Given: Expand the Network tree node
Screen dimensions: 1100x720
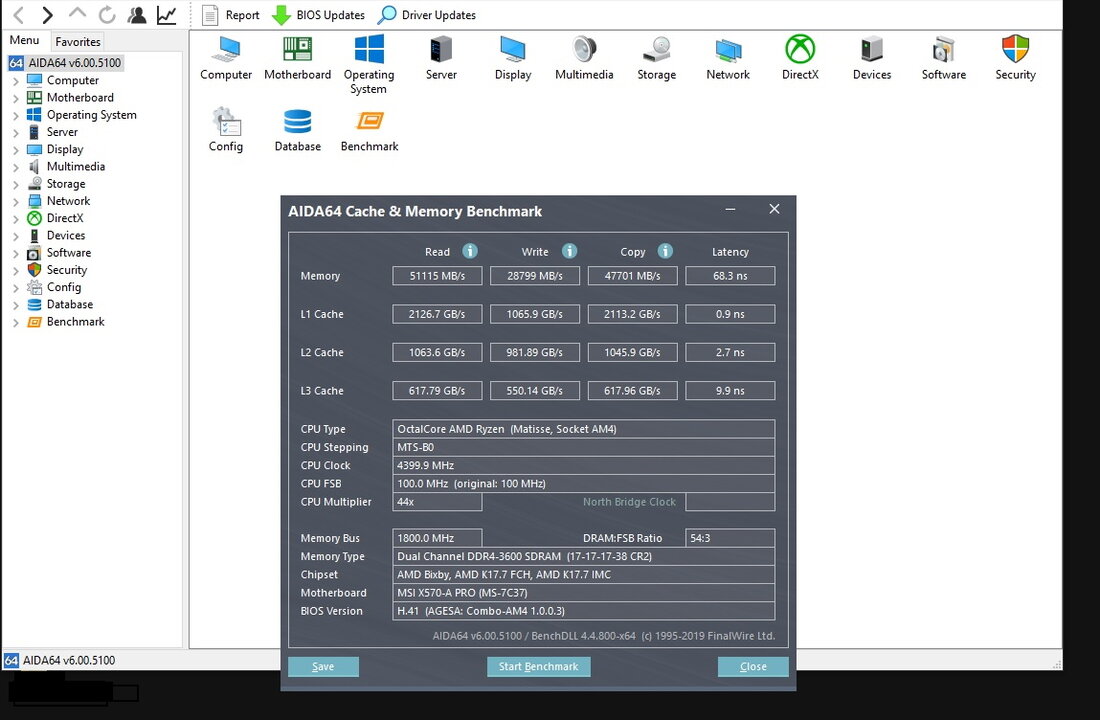Looking at the screenshot, I should tap(15, 201).
